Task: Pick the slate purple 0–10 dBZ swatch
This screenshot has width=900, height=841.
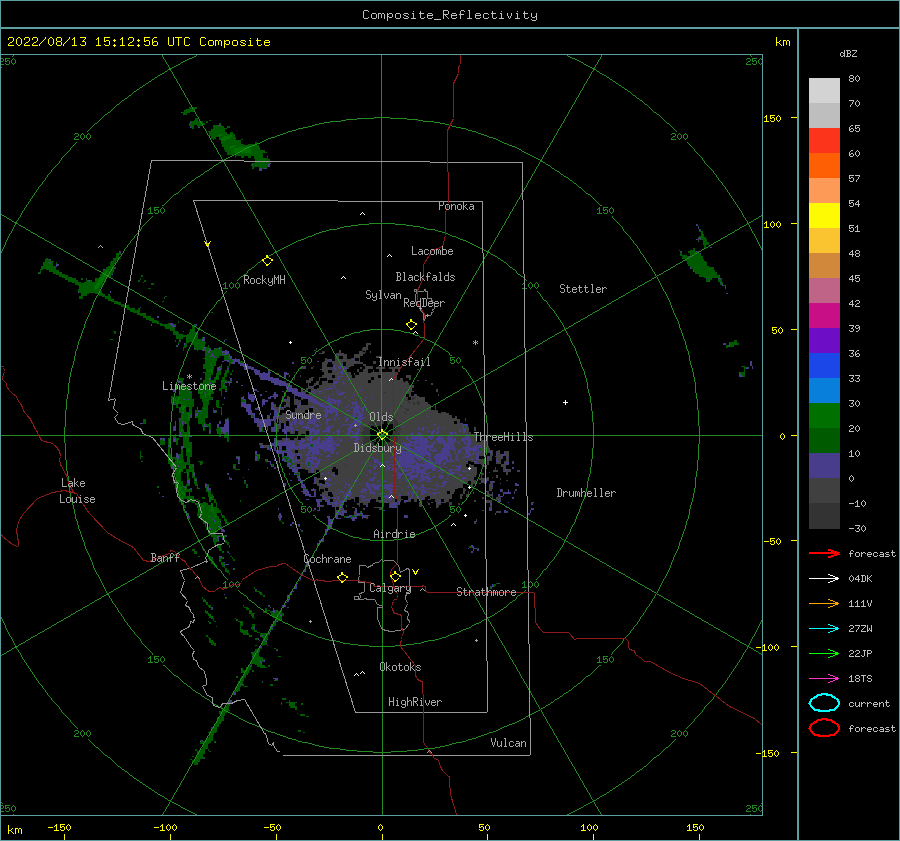Action: point(824,466)
